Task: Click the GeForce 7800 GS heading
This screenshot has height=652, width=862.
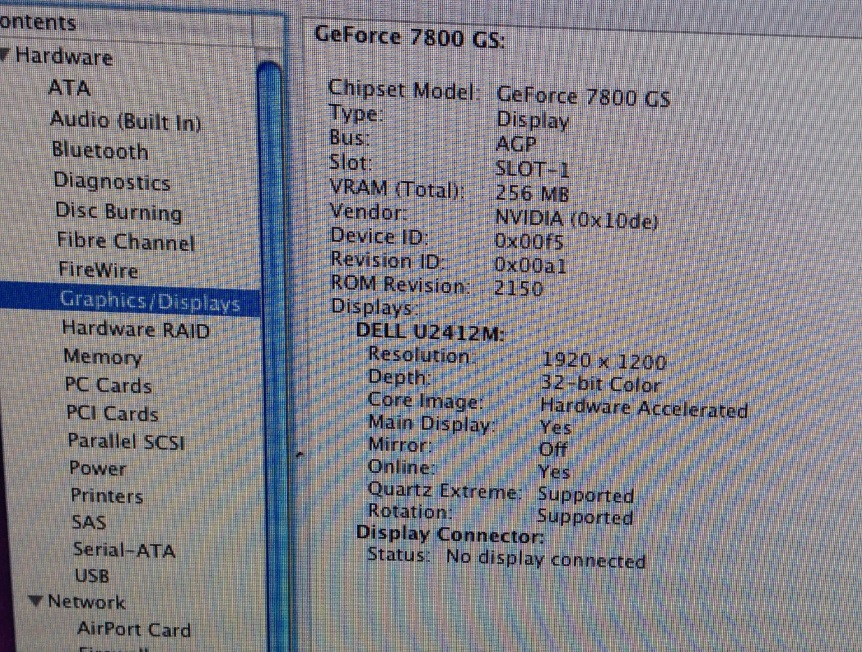Action: [410, 37]
